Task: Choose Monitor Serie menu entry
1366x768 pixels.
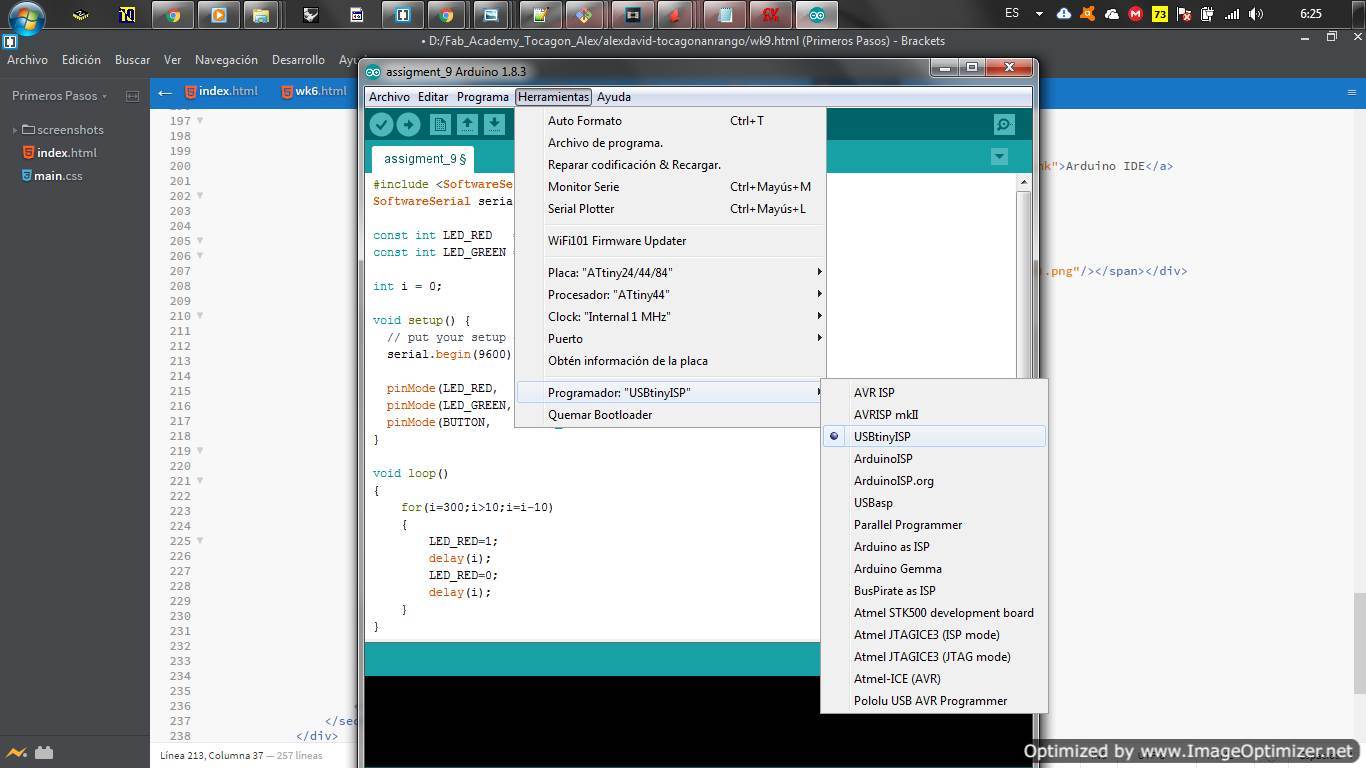Action: point(671,187)
